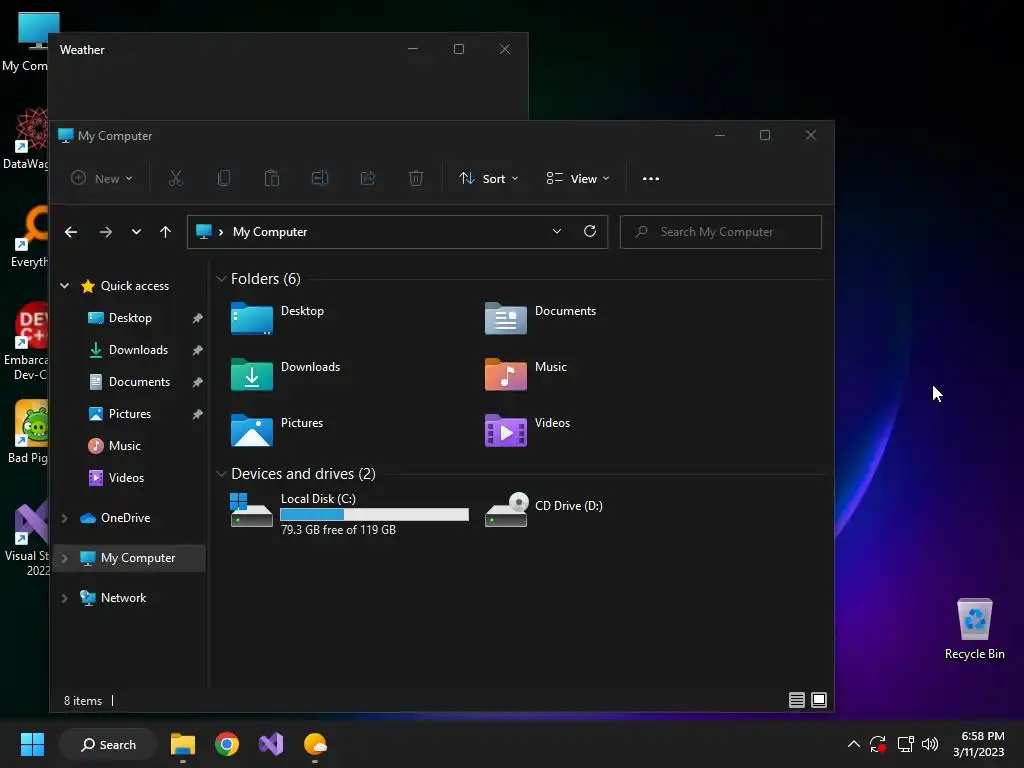Image resolution: width=1024 pixels, height=768 pixels.
Task: Select the CD Drive (D:)
Action: [x=544, y=509]
